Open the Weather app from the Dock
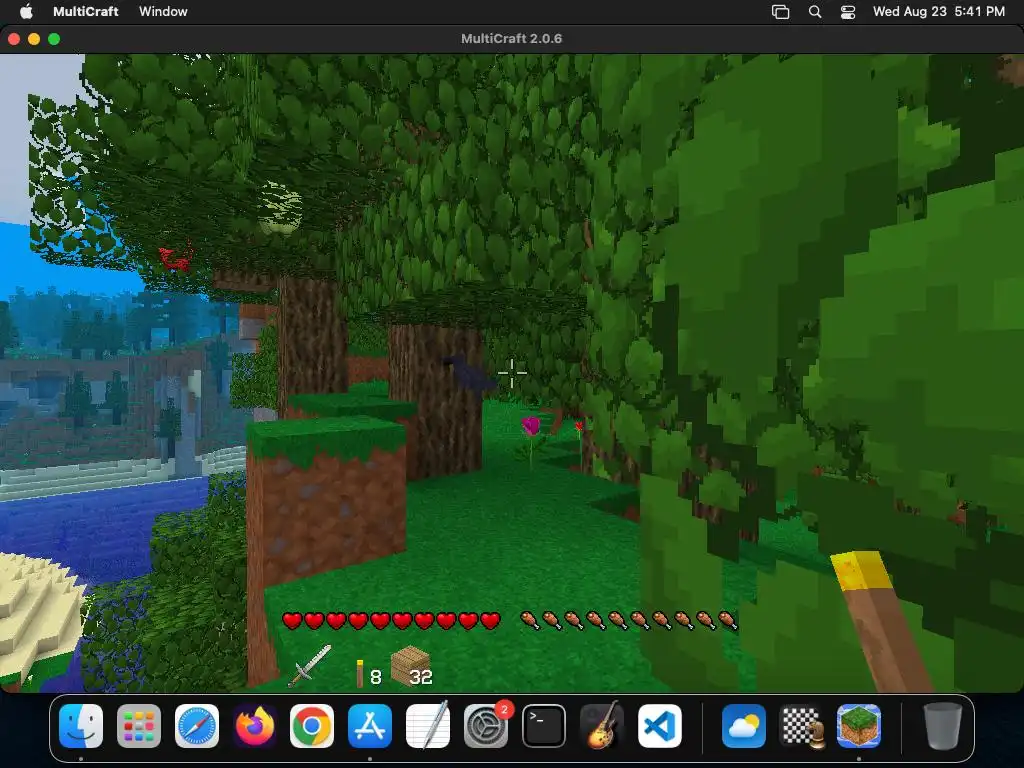 [x=744, y=726]
